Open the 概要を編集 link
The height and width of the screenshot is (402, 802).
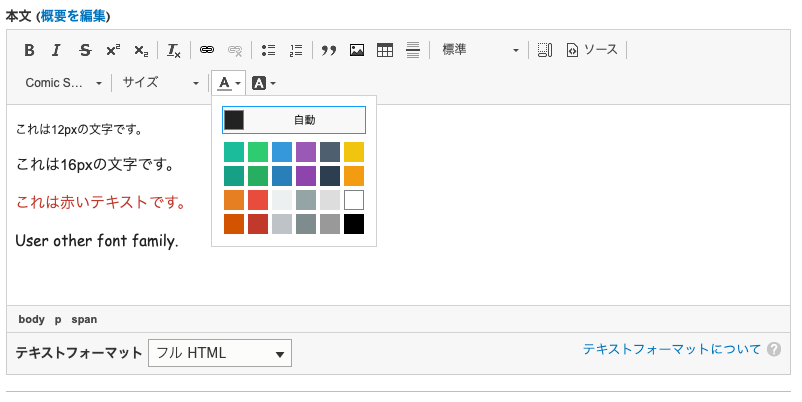pos(73,16)
